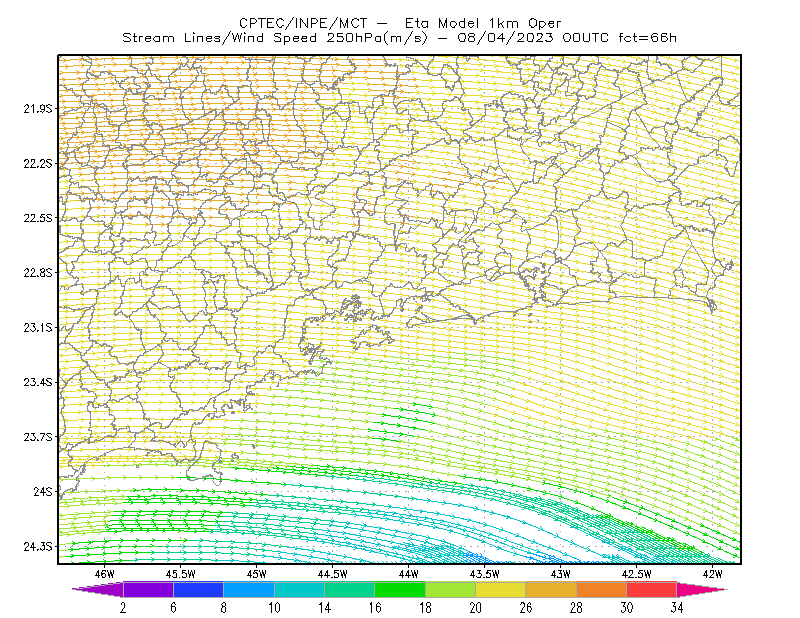Click the gold 26-28 colorbar segment
This screenshot has height=618, width=800.
point(551,590)
